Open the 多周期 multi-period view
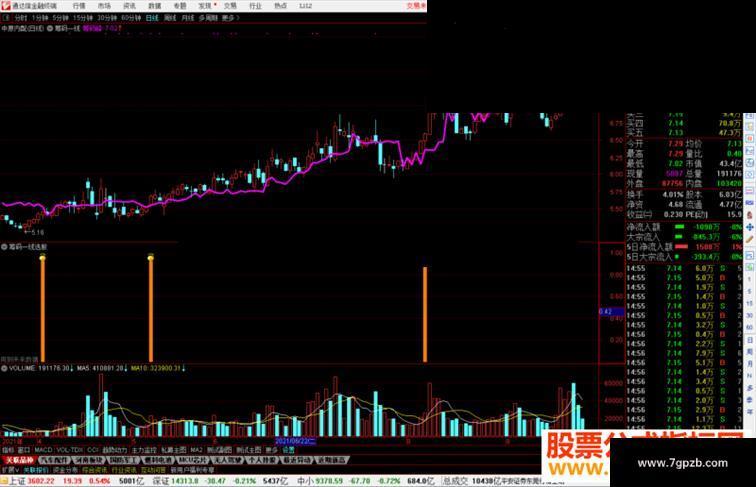Screen dimensions: 756x487 (208, 18)
